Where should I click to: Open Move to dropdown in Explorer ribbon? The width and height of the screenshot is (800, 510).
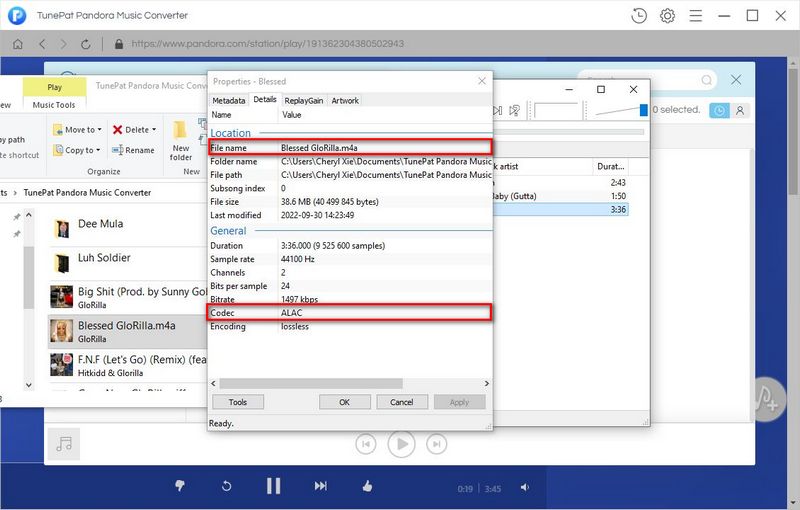[x=77, y=130]
